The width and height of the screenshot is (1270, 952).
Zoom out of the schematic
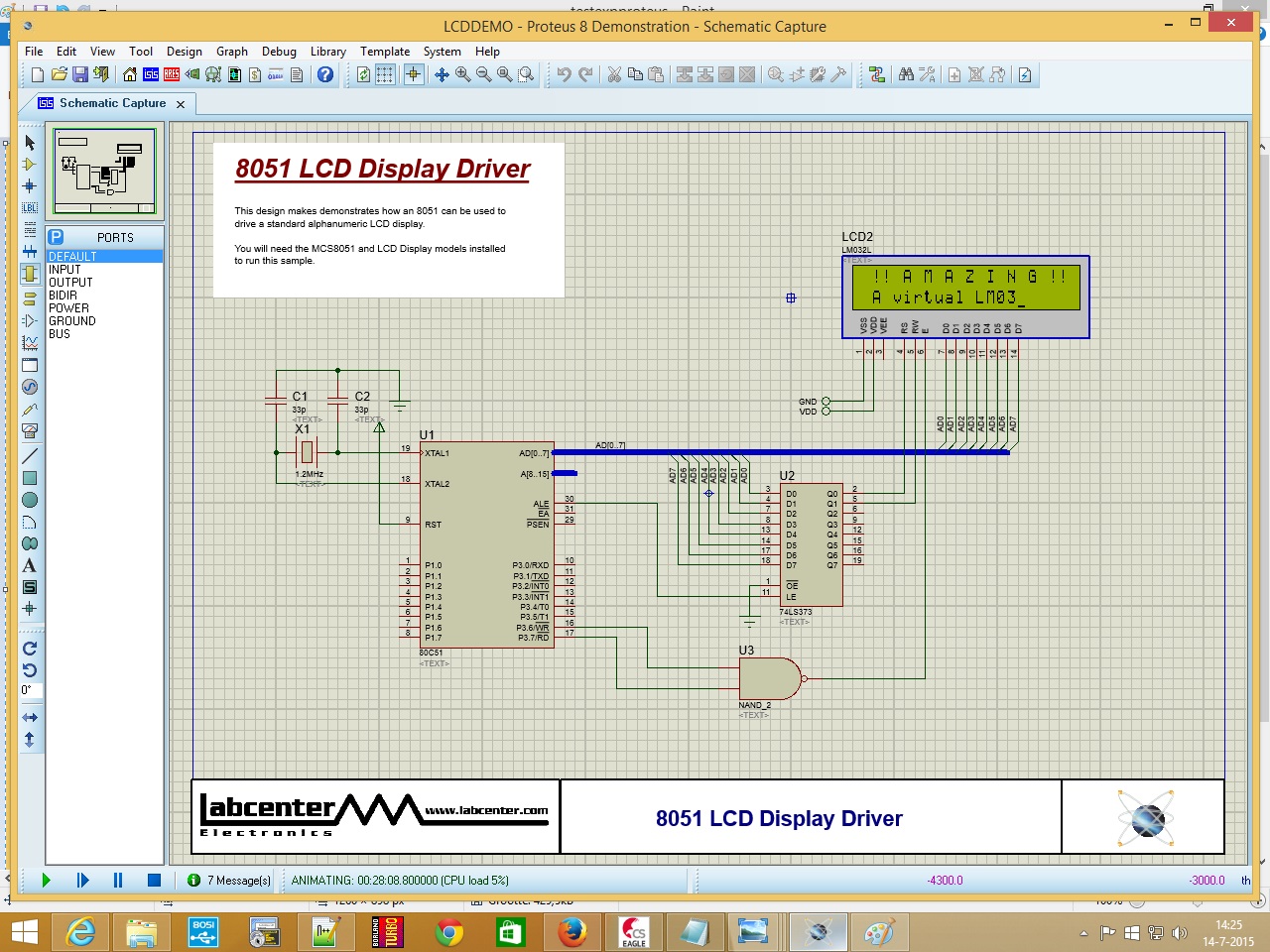pos(483,74)
